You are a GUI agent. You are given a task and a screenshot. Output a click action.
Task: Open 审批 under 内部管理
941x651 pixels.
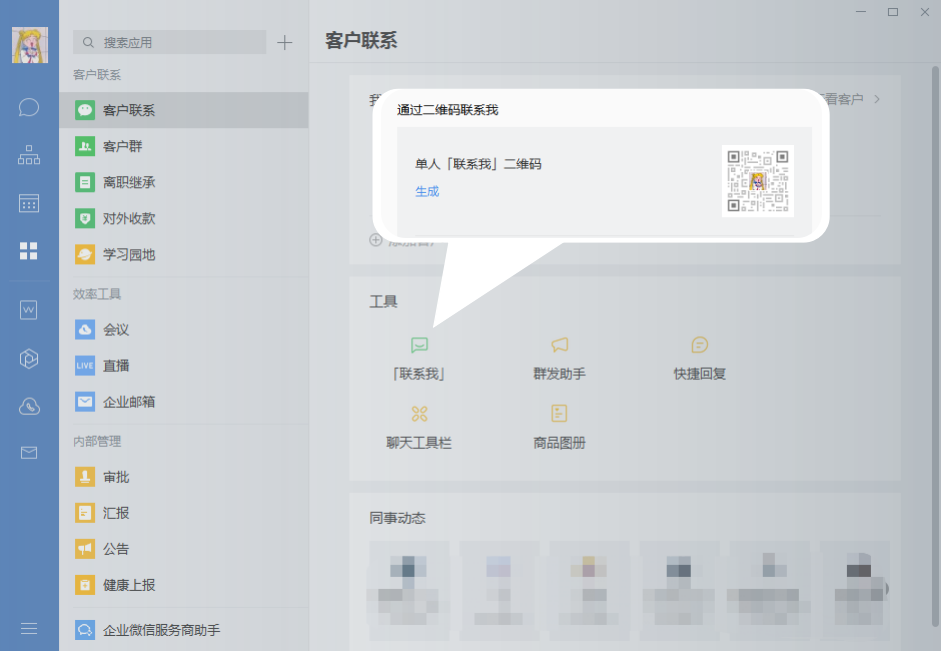[x=184, y=477]
